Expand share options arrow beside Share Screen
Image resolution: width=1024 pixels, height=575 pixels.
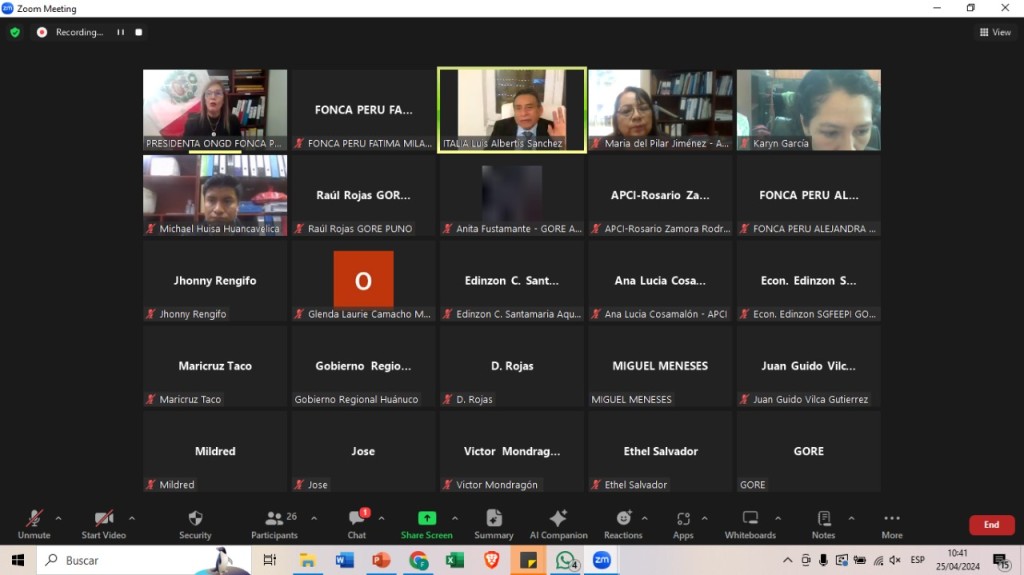point(455,518)
